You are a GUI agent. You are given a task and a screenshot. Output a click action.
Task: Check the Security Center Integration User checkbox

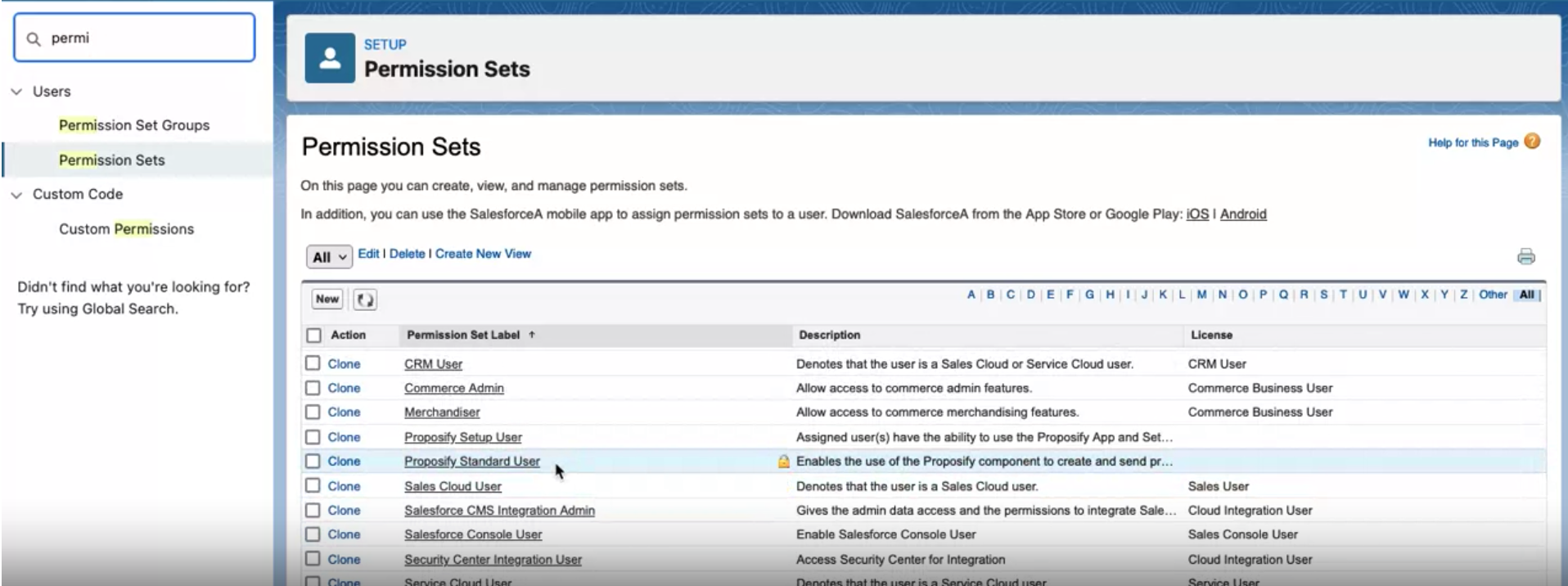(x=313, y=559)
